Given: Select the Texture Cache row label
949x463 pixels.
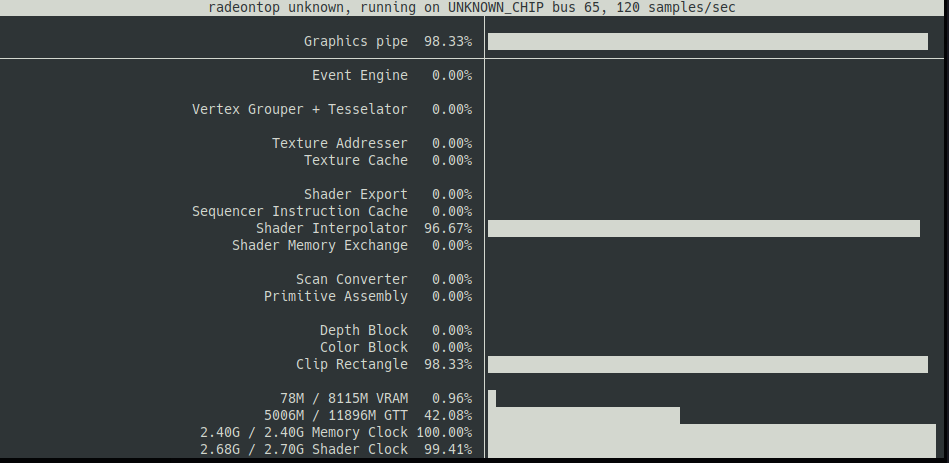Looking at the screenshot, I should pos(355,160).
